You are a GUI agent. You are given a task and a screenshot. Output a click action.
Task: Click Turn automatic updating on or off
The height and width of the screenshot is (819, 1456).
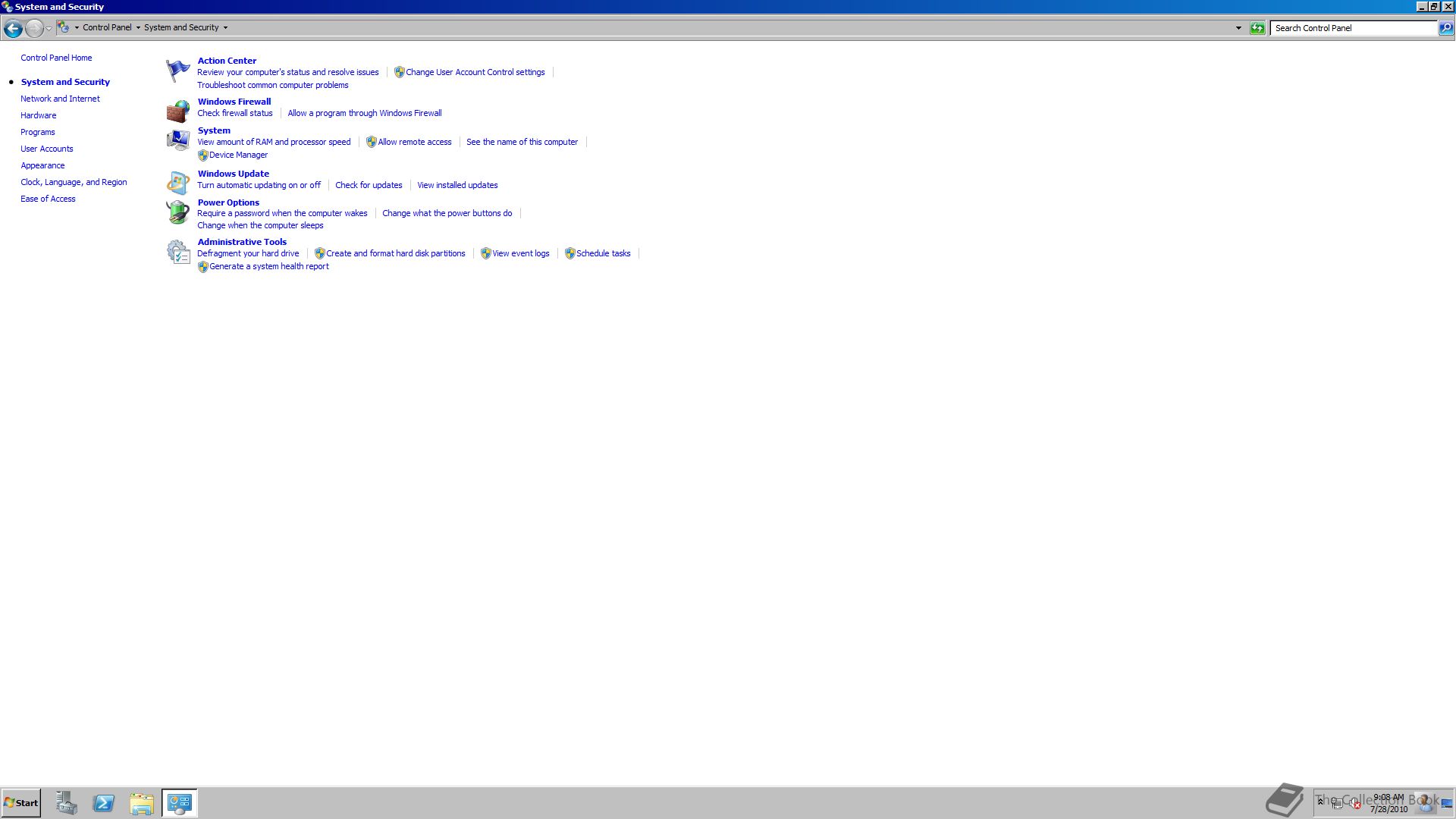pos(259,185)
